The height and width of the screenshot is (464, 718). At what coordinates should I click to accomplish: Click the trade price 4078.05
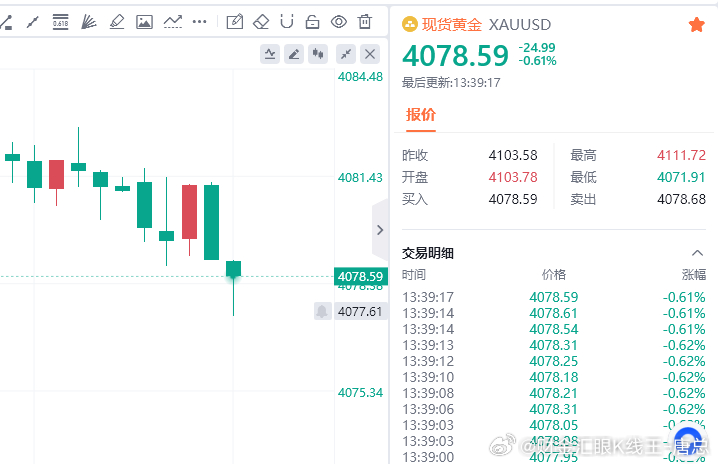(554, 426)
